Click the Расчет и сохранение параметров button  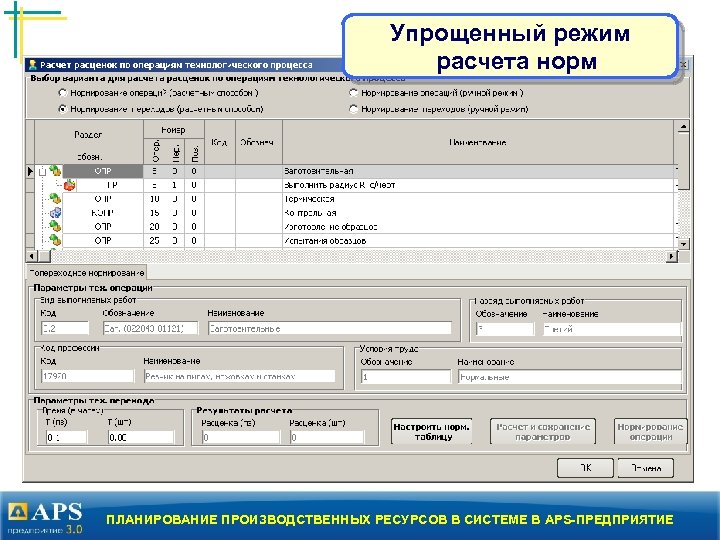point(543,432)
